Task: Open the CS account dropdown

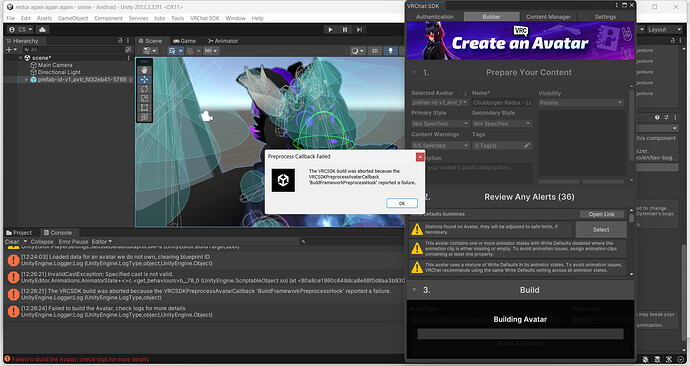Action: tap(21, 29)
